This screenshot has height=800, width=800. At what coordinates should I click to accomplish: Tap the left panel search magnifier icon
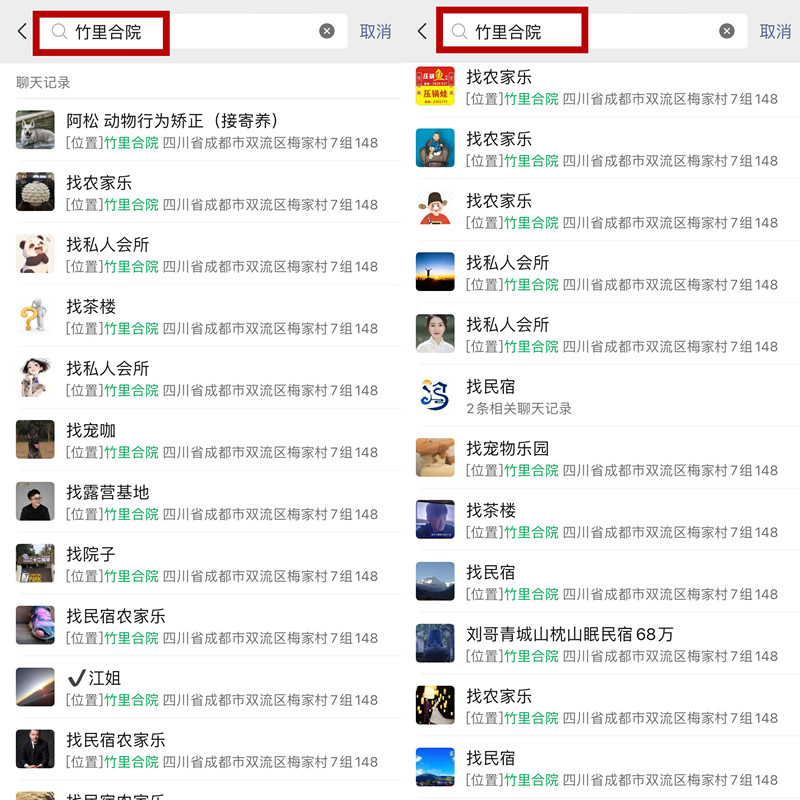[x=59, y=32]
